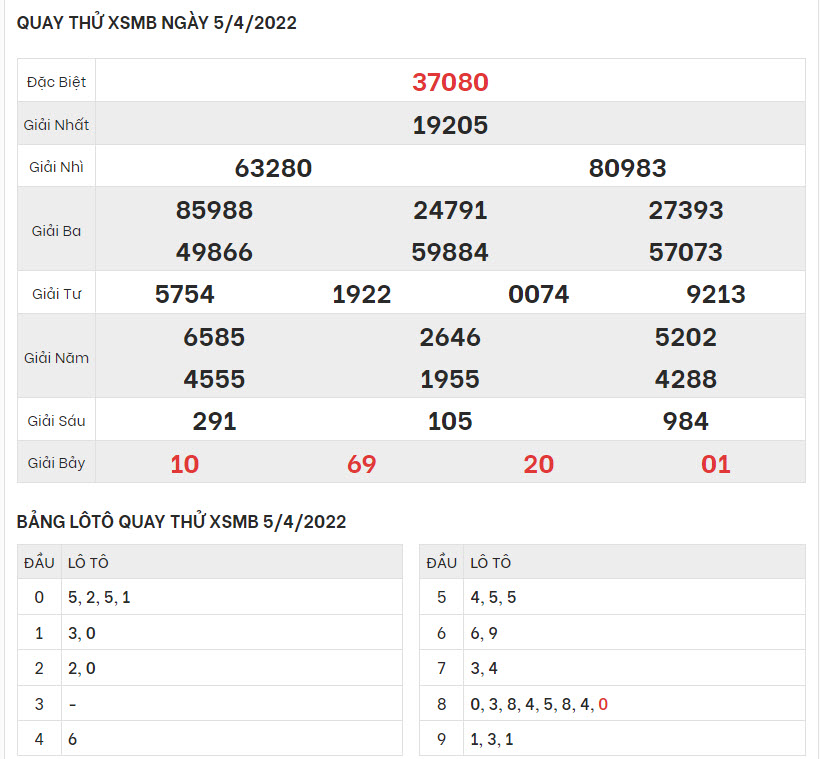Select the Giải Nhì number 80983

pyautogui.click(x=627, y=168)
